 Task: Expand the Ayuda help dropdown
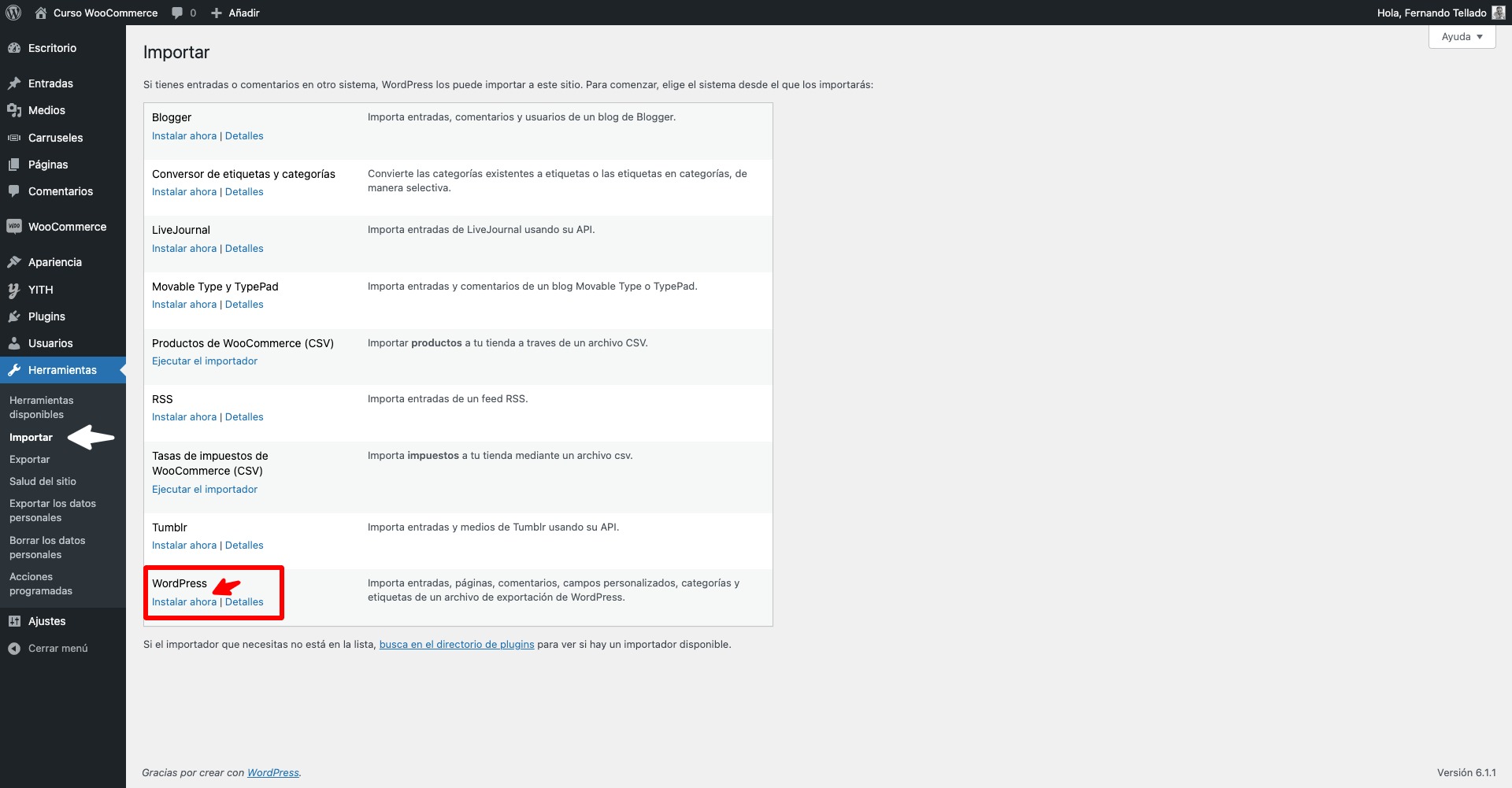click(x=1462, y=37)
